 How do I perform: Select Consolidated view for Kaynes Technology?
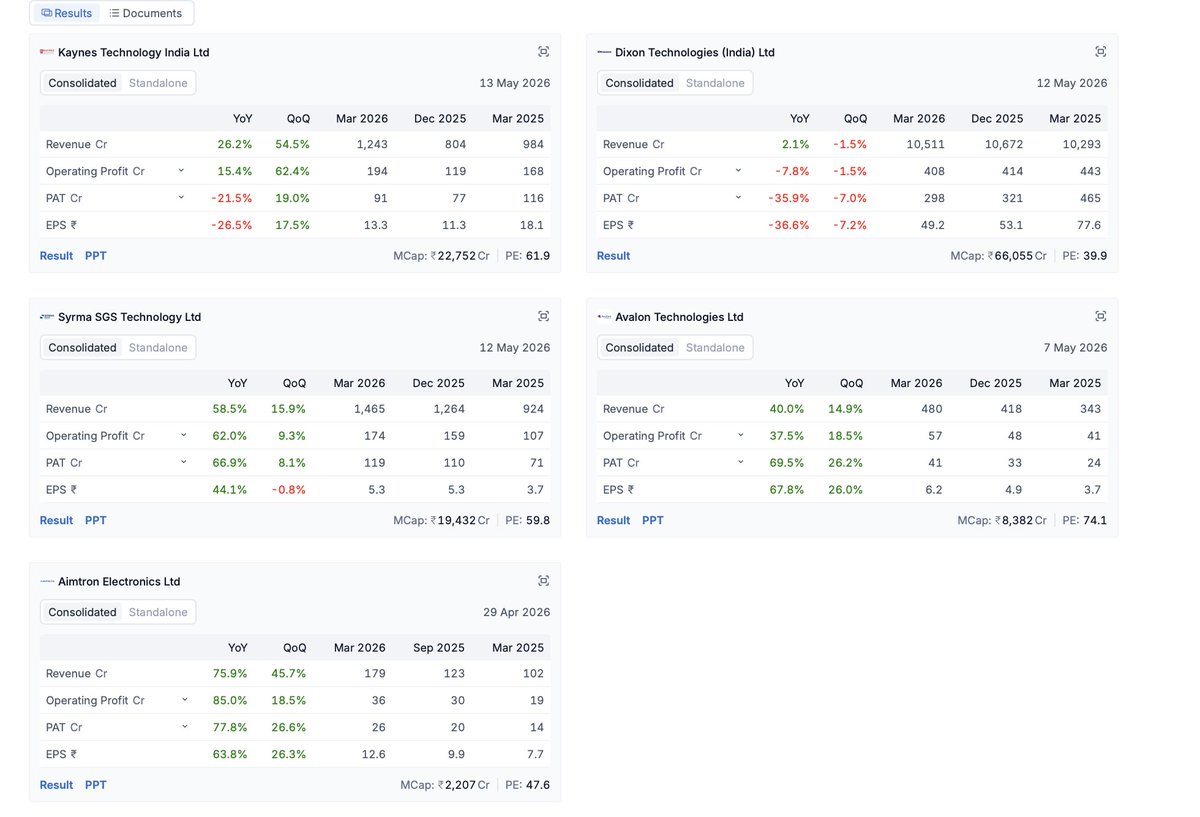point(82,83)
